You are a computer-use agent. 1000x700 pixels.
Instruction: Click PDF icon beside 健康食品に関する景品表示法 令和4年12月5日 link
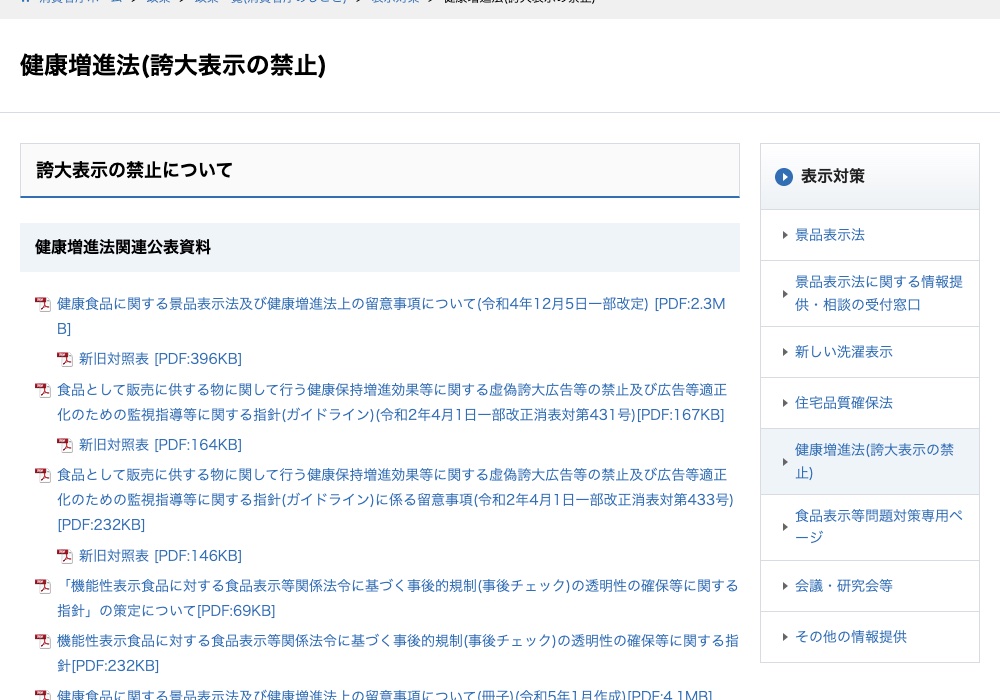[x=43, y=304]
